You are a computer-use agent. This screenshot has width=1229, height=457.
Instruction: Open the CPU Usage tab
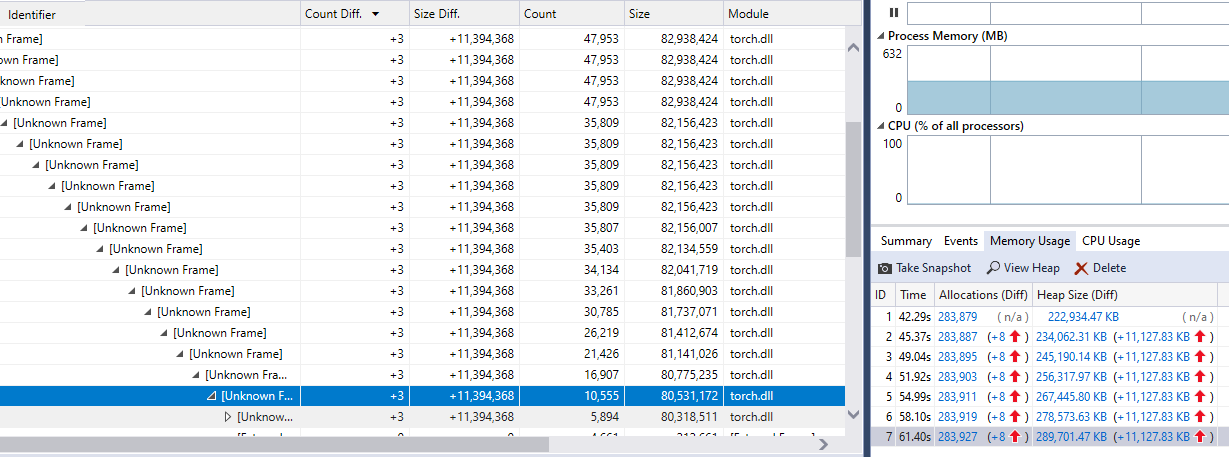point(1110,241)
